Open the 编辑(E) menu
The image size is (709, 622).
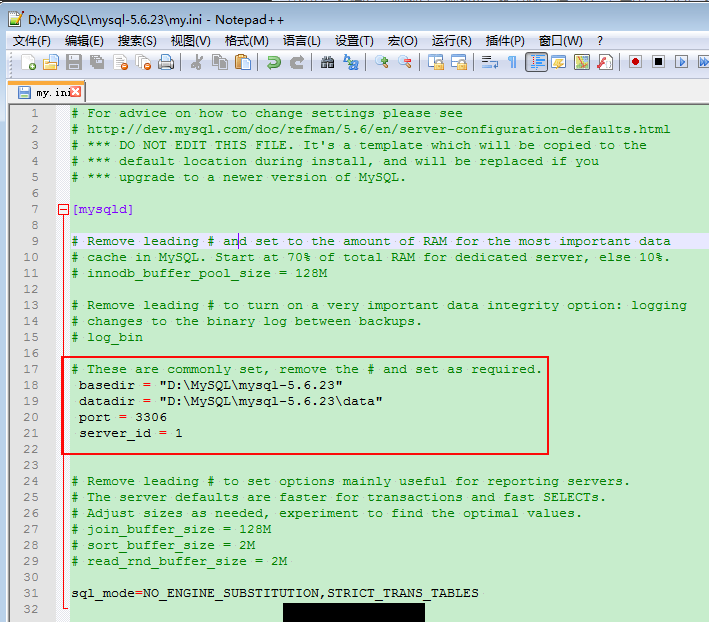coord(84,41)
